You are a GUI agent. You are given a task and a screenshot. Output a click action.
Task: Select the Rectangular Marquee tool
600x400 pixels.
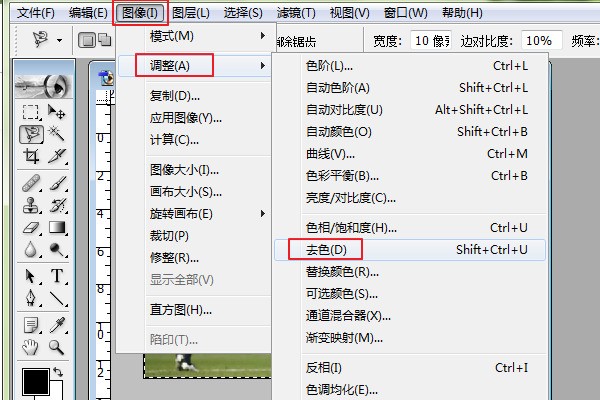[32, 113]
